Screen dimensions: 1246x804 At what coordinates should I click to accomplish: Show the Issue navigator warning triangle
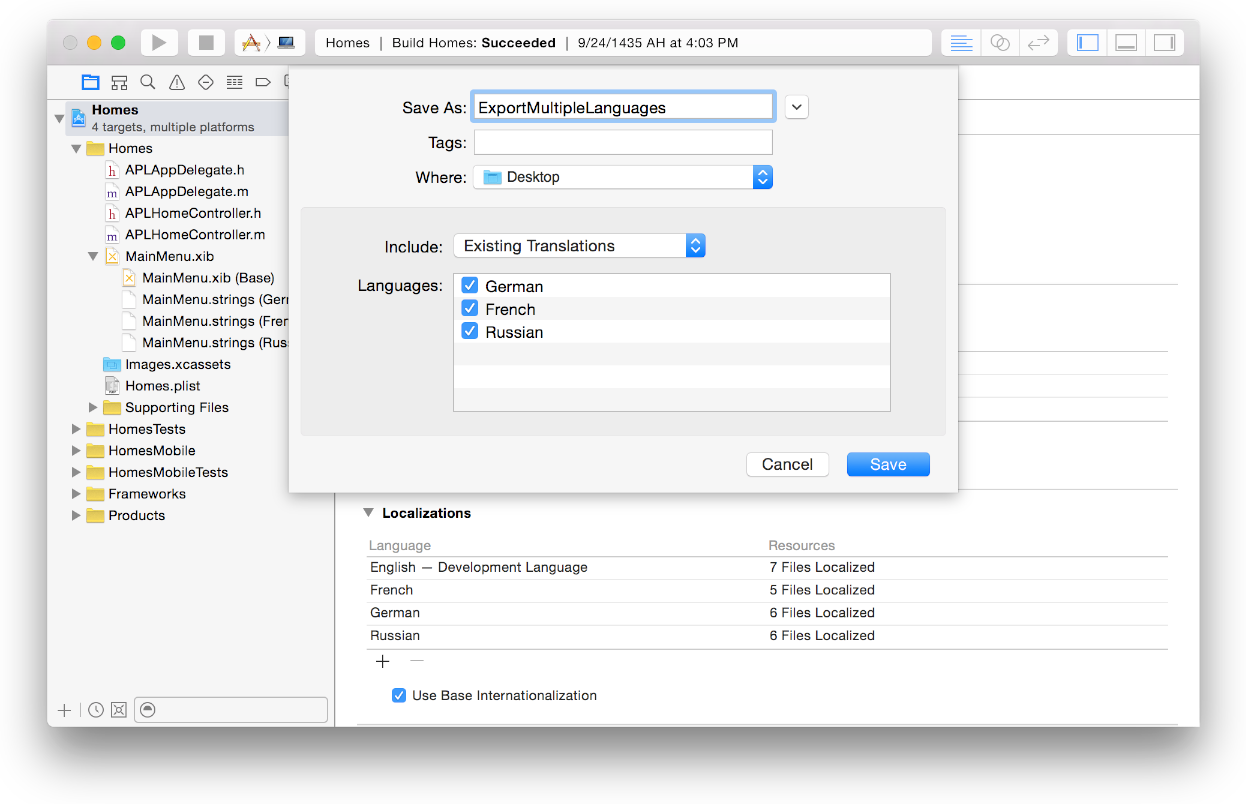click(177, 82)
